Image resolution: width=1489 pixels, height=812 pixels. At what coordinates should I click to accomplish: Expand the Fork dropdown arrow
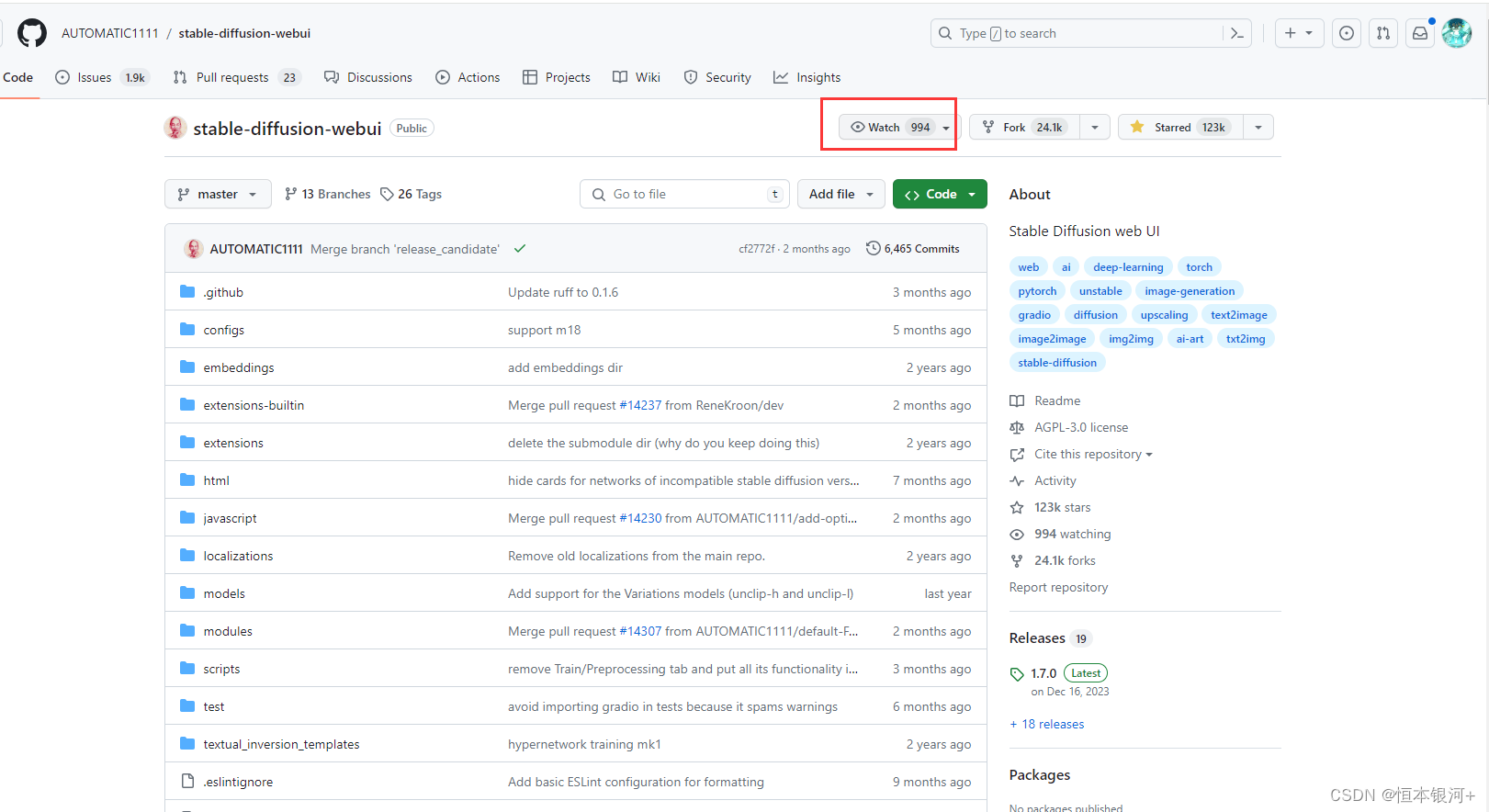1095,127
